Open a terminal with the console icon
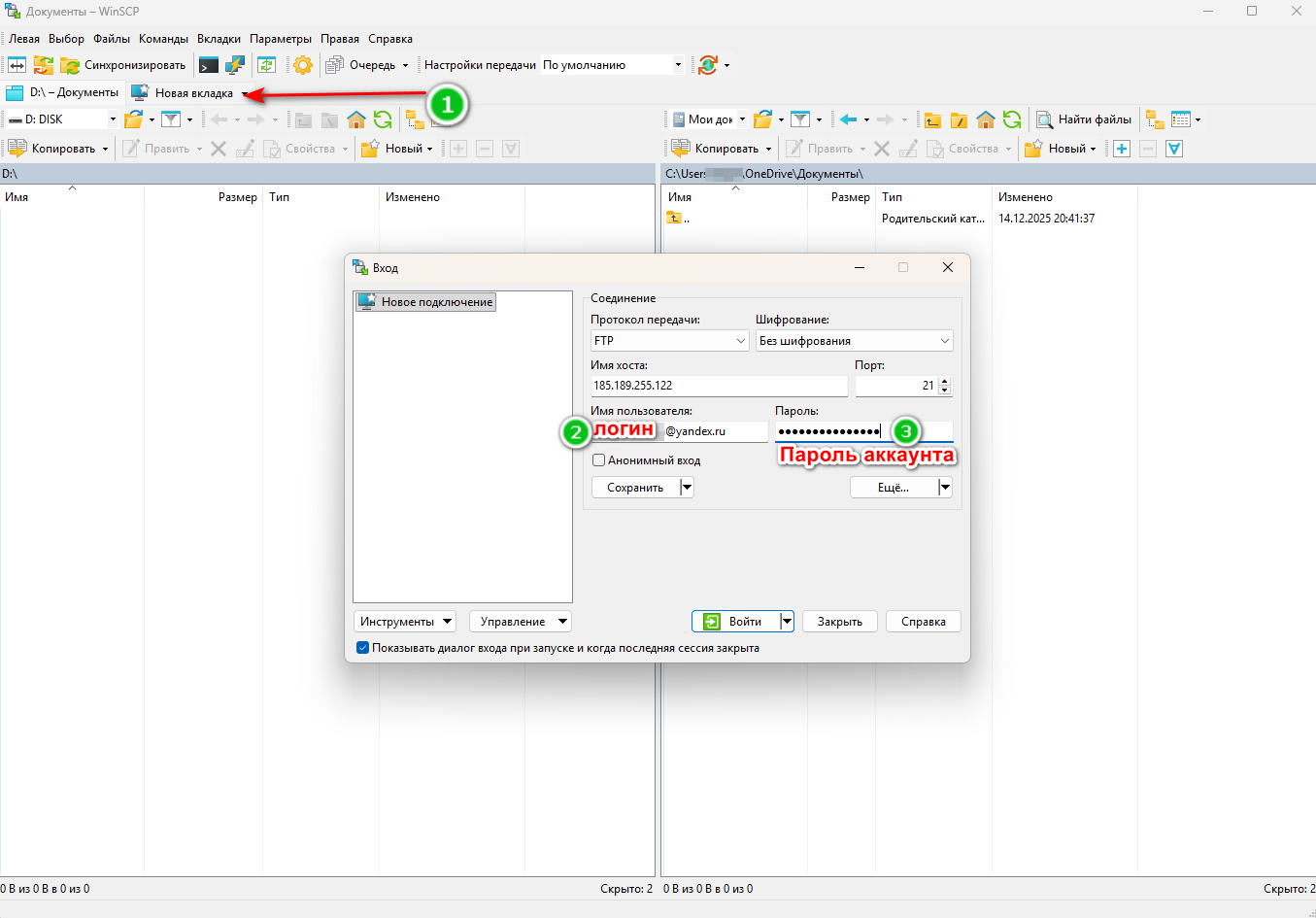This screenshot has width=1316, height=918. [x=206, y=64]
